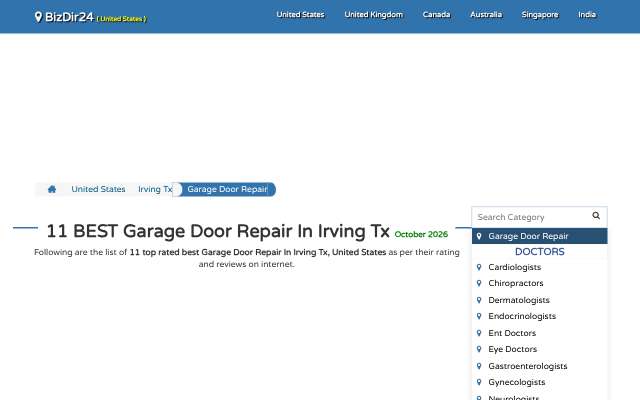Open Cardiologists category link
The image size is (640, 400).
515,267
